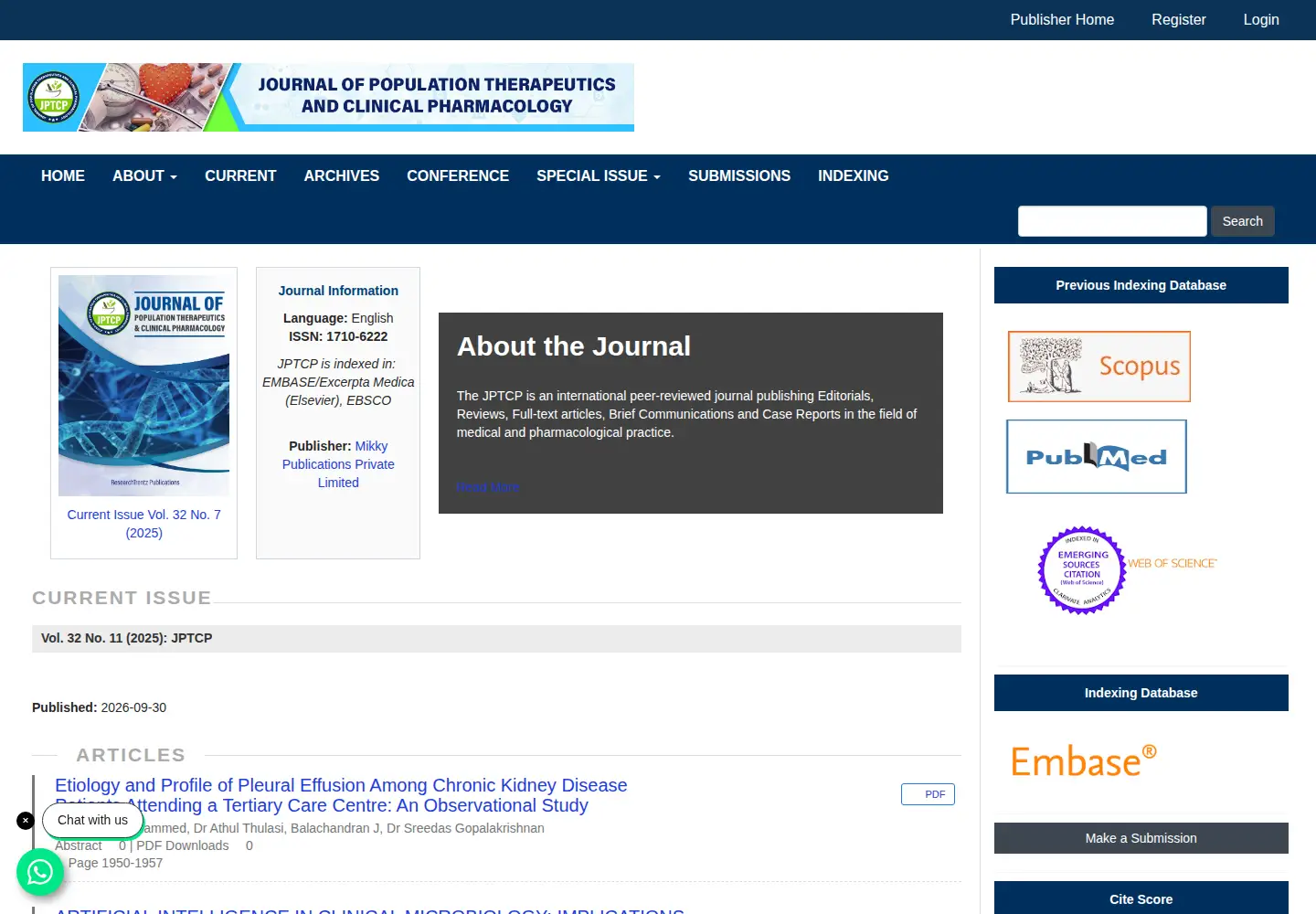Open Vol. 32 No. 11 (2025): JPTCP issue
This screenshot has height=914, width=1316.
(127, 638)
